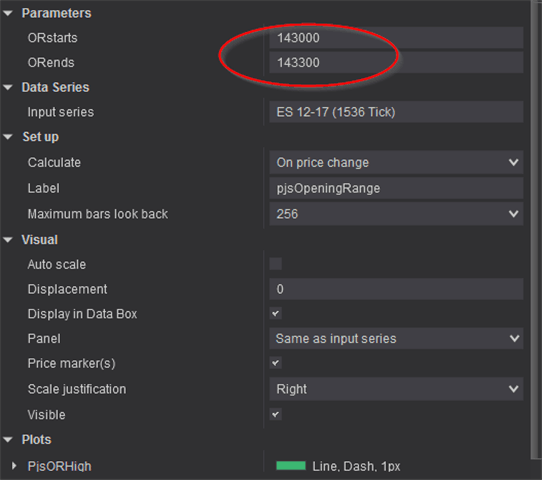Click the Label text field pjsOpeningRange

point(396,188)
